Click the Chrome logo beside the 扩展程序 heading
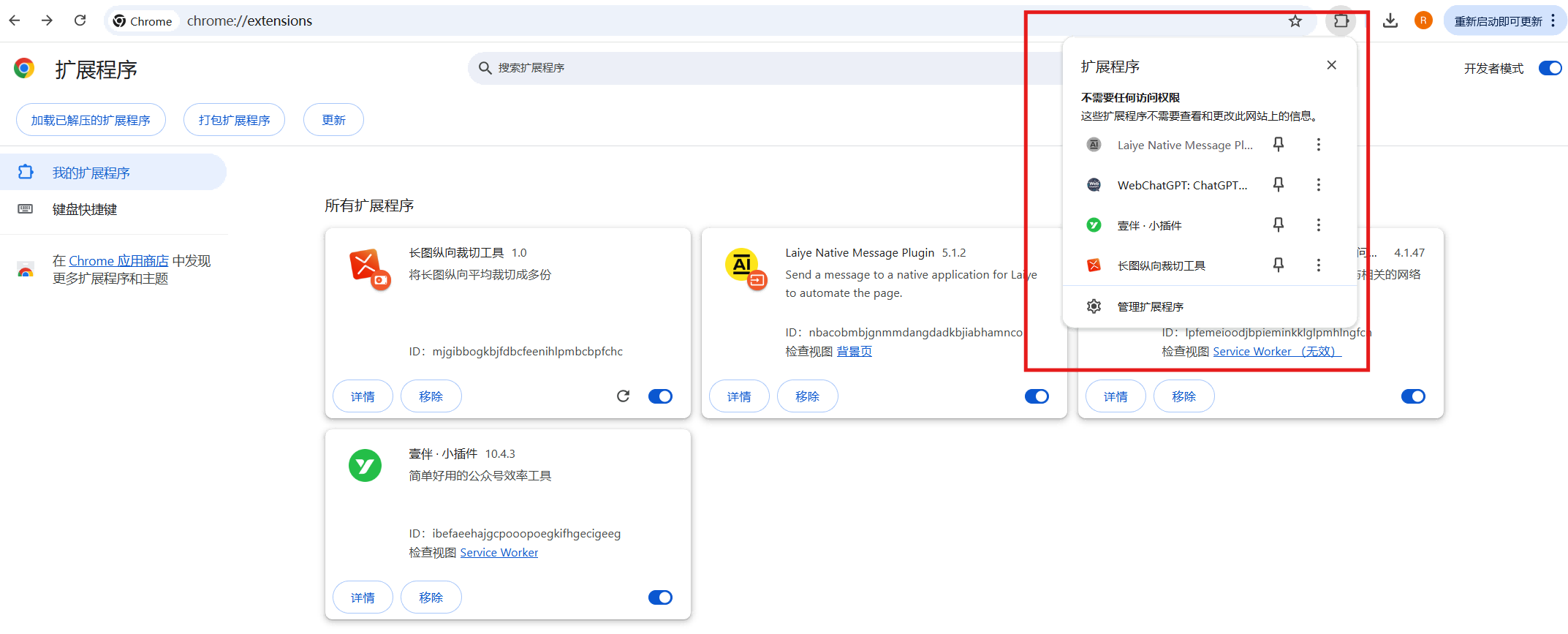This screenshot has height=634, width=1568. coord(24,69)
